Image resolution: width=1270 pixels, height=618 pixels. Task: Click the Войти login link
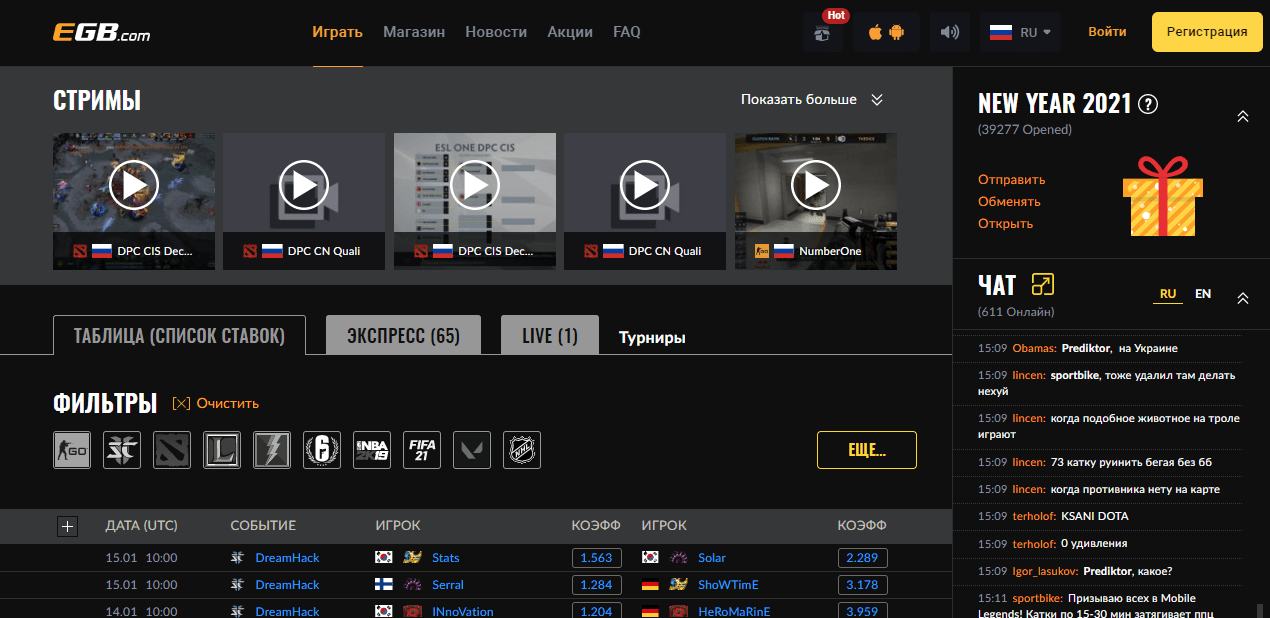click(1107, 32)
